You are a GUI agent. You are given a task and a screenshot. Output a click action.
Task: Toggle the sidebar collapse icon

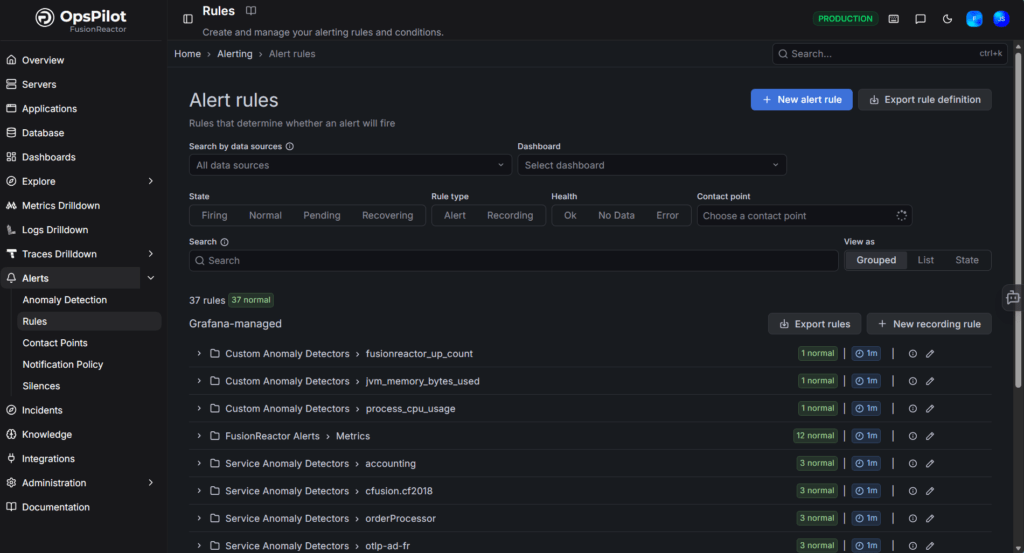[187, 19]
